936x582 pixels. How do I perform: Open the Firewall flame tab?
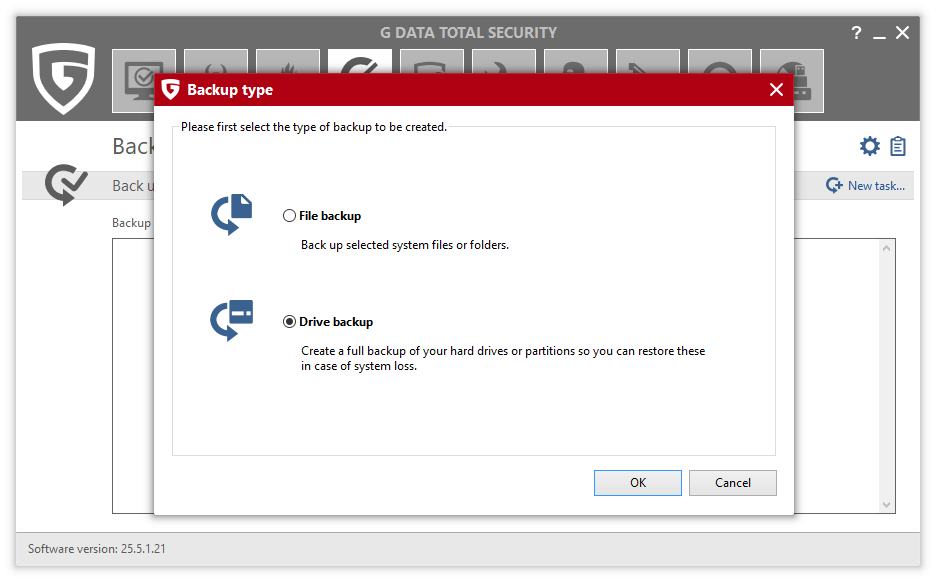[x=288, y=62]
